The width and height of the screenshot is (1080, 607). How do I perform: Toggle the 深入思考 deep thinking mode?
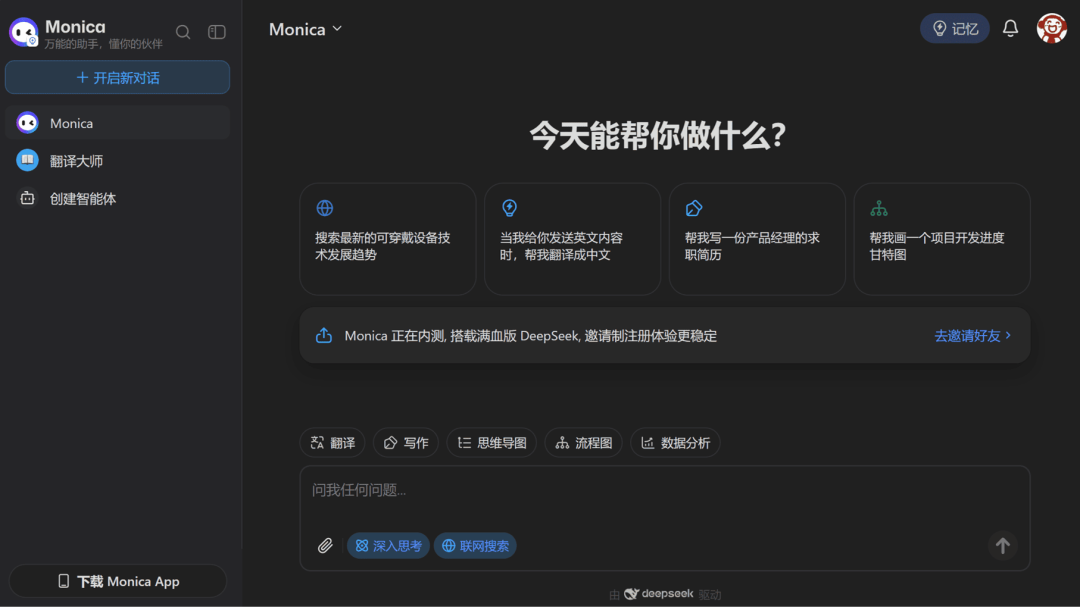tap(388, 546)
